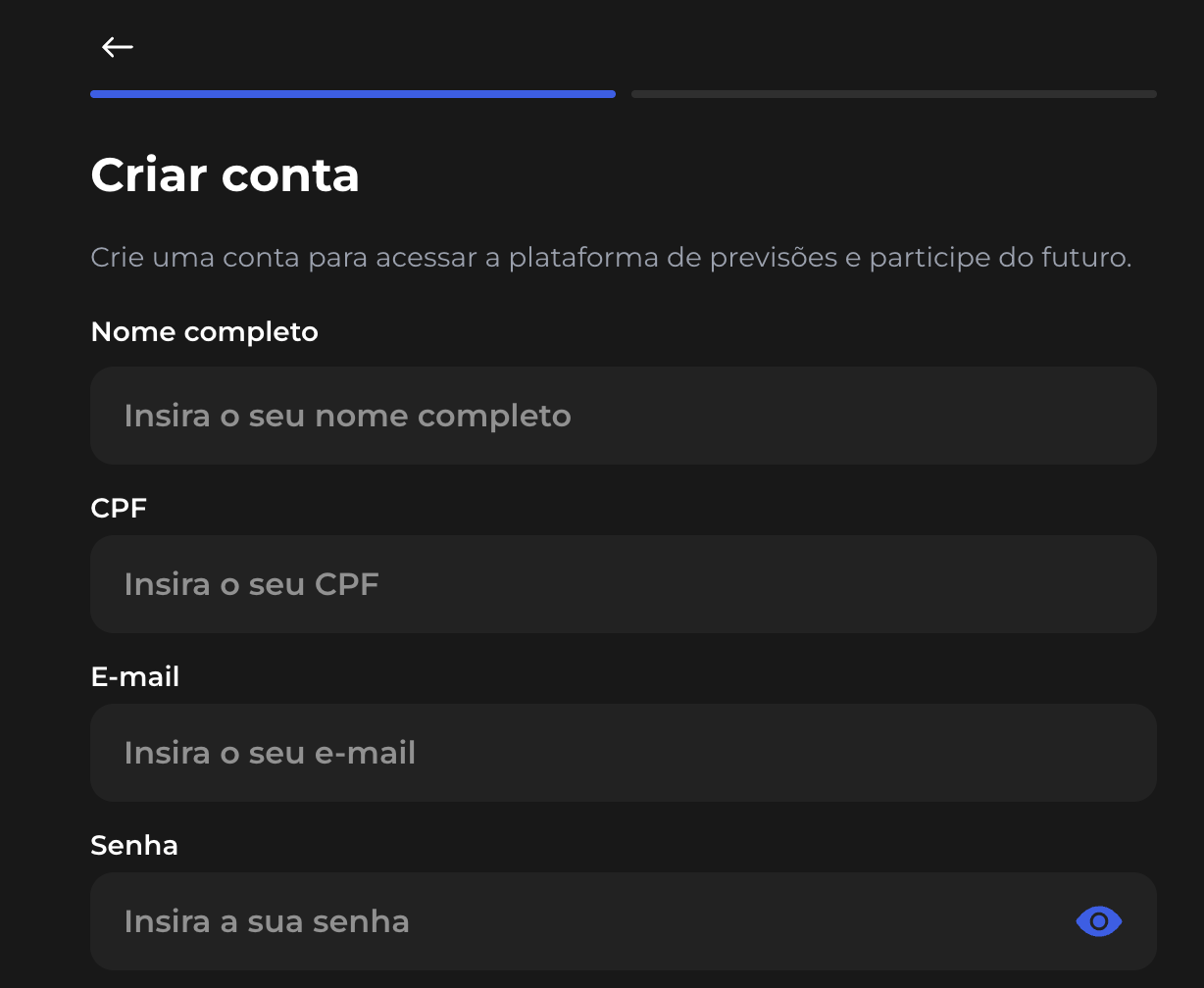
Task: Click the unfilled gray progress step bar
Action: pyautogui.click(x=894, y=94)
